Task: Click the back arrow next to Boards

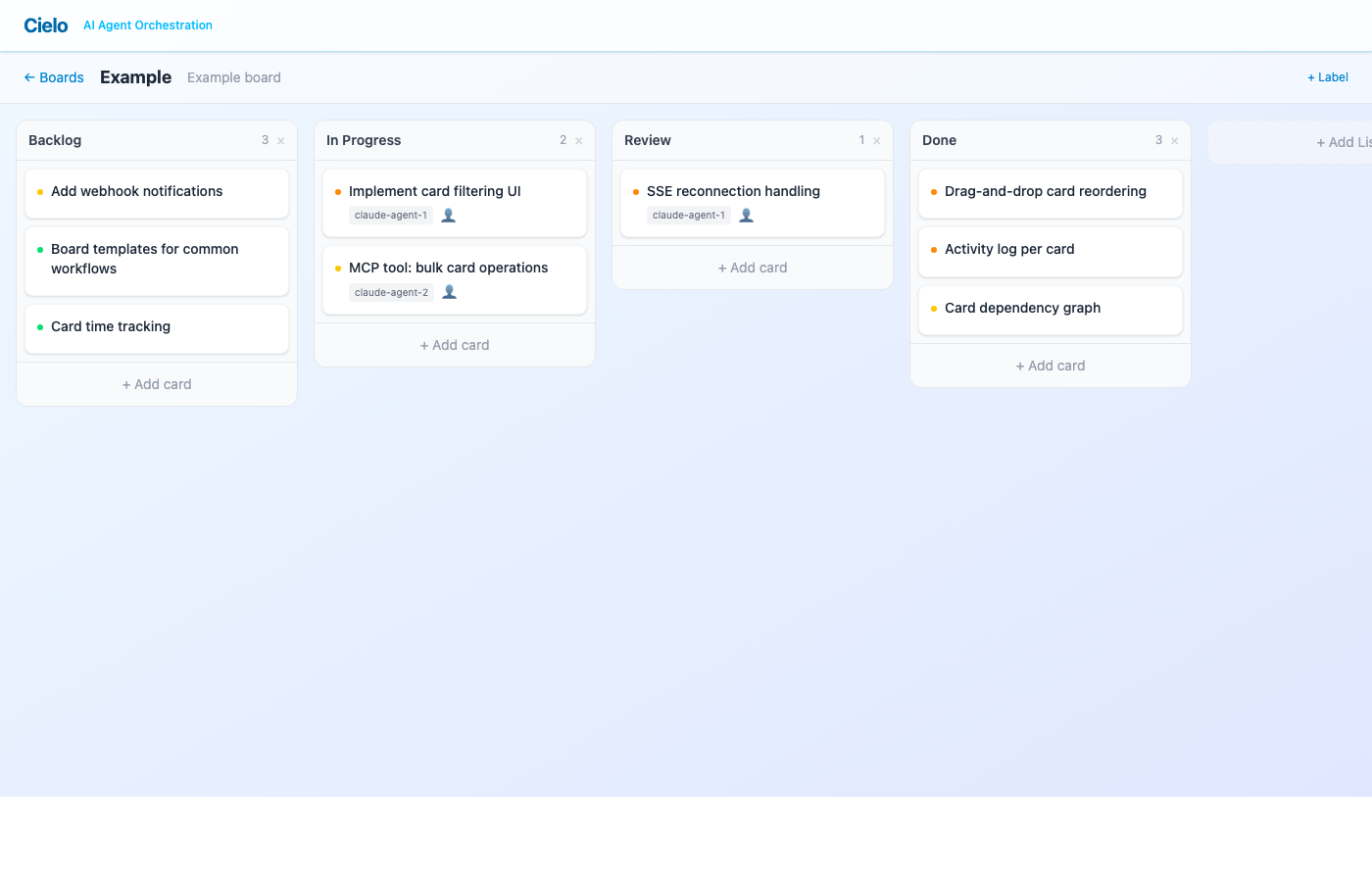Action: click(x=27, y=77)
